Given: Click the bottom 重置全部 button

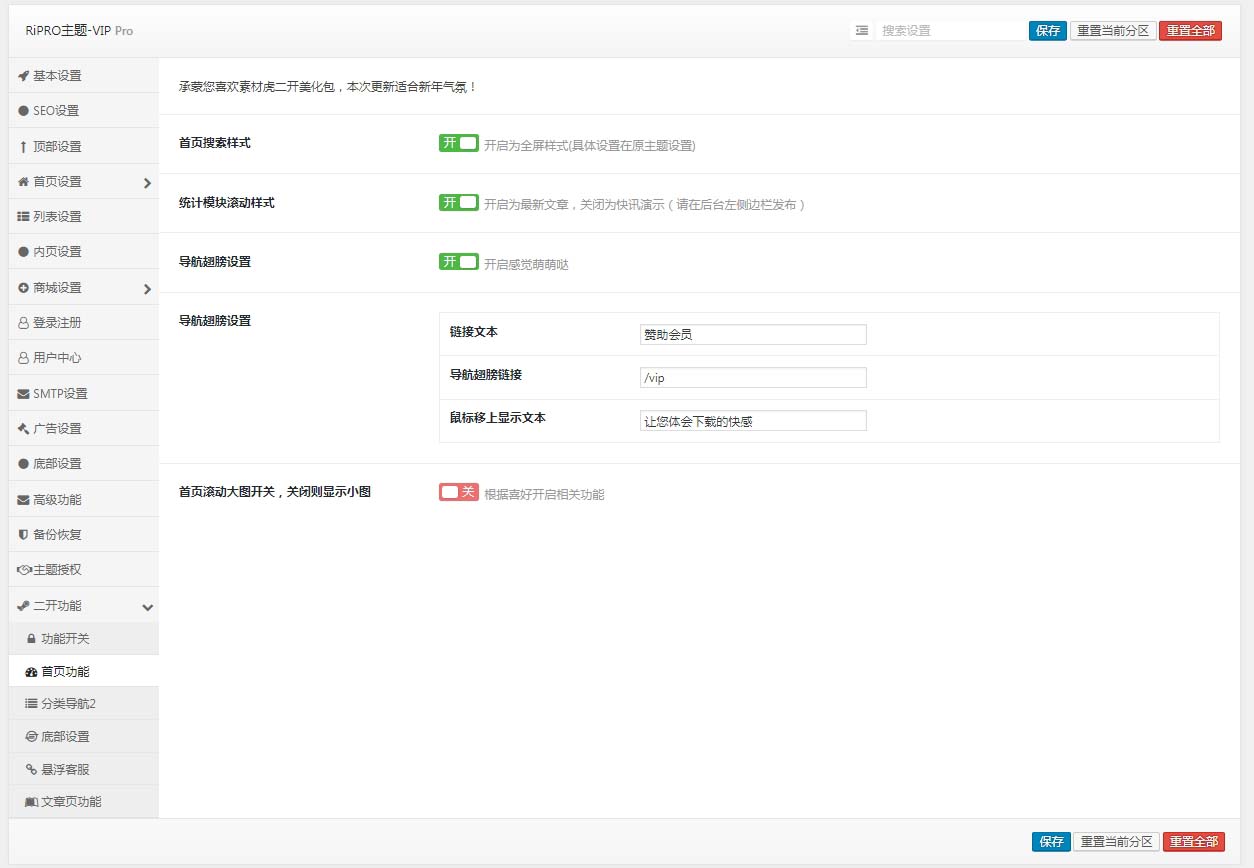Looking at the screenshot, I should point(1193,842).
